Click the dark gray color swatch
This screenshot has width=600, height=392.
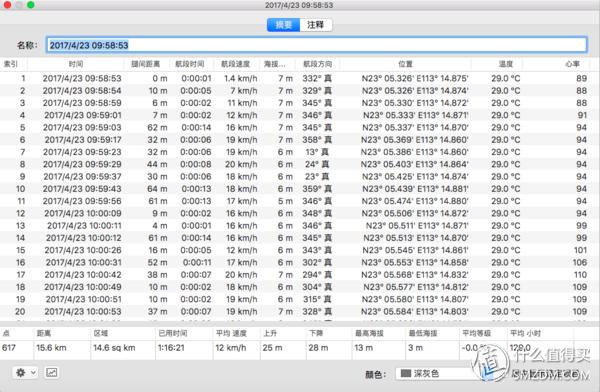[x=406, y=373]
